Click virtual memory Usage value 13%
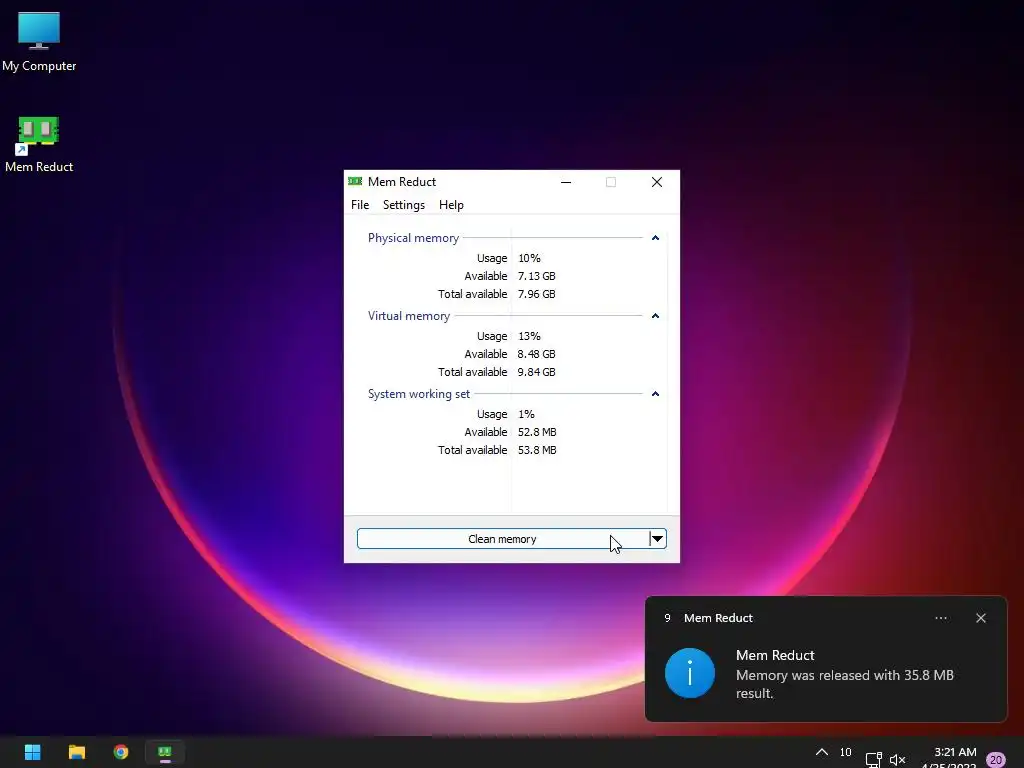 pyautogui.click(x=529, y=336)
